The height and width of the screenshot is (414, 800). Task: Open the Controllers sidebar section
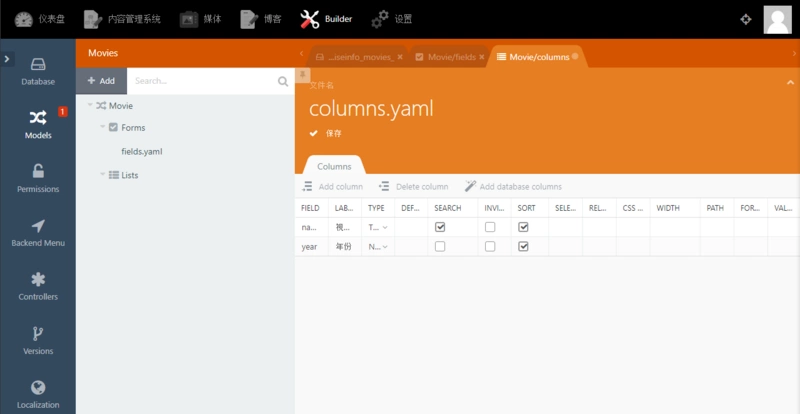click(38, 286)
